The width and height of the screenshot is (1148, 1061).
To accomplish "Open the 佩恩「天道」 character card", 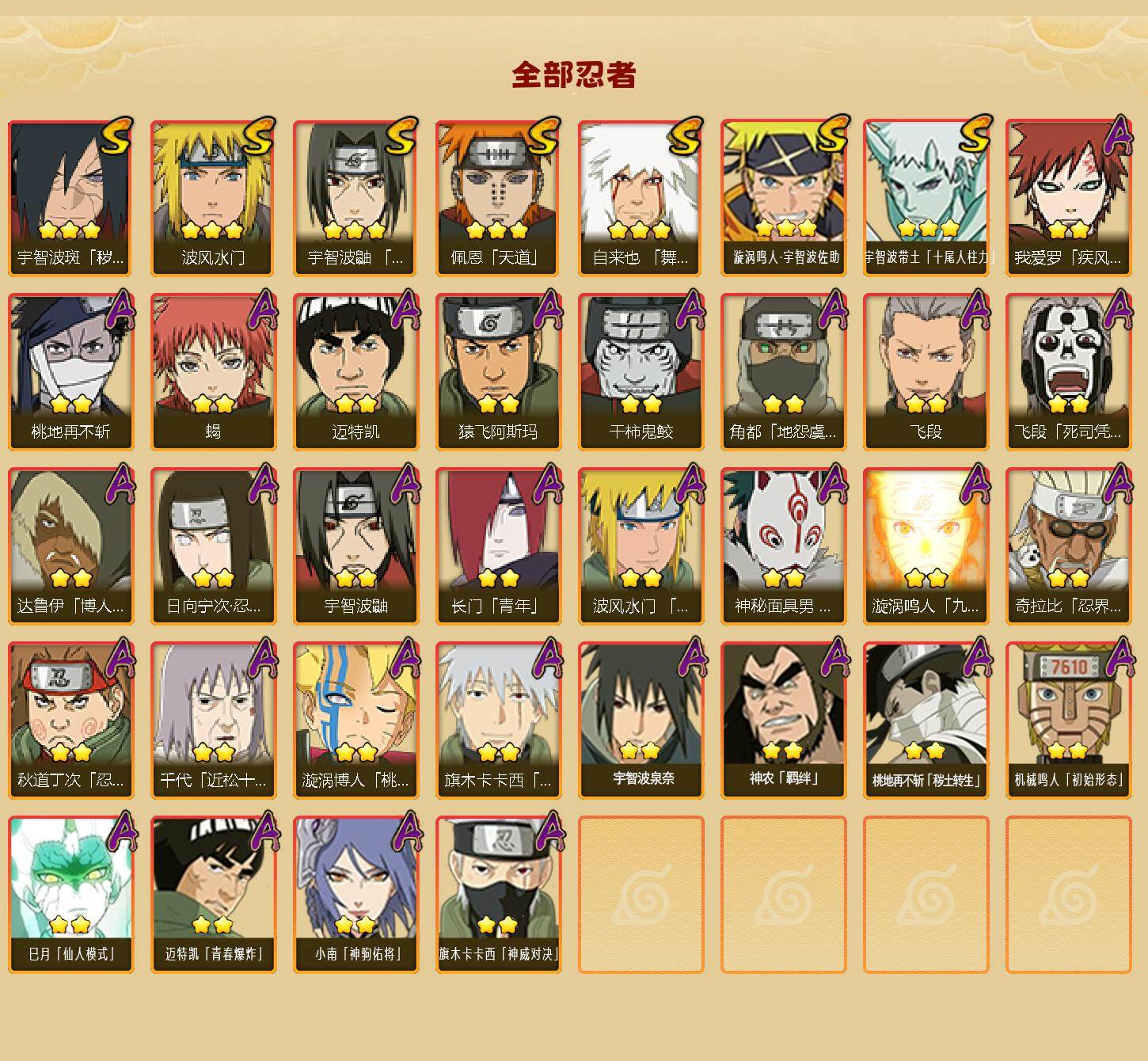I will point(498,198).
